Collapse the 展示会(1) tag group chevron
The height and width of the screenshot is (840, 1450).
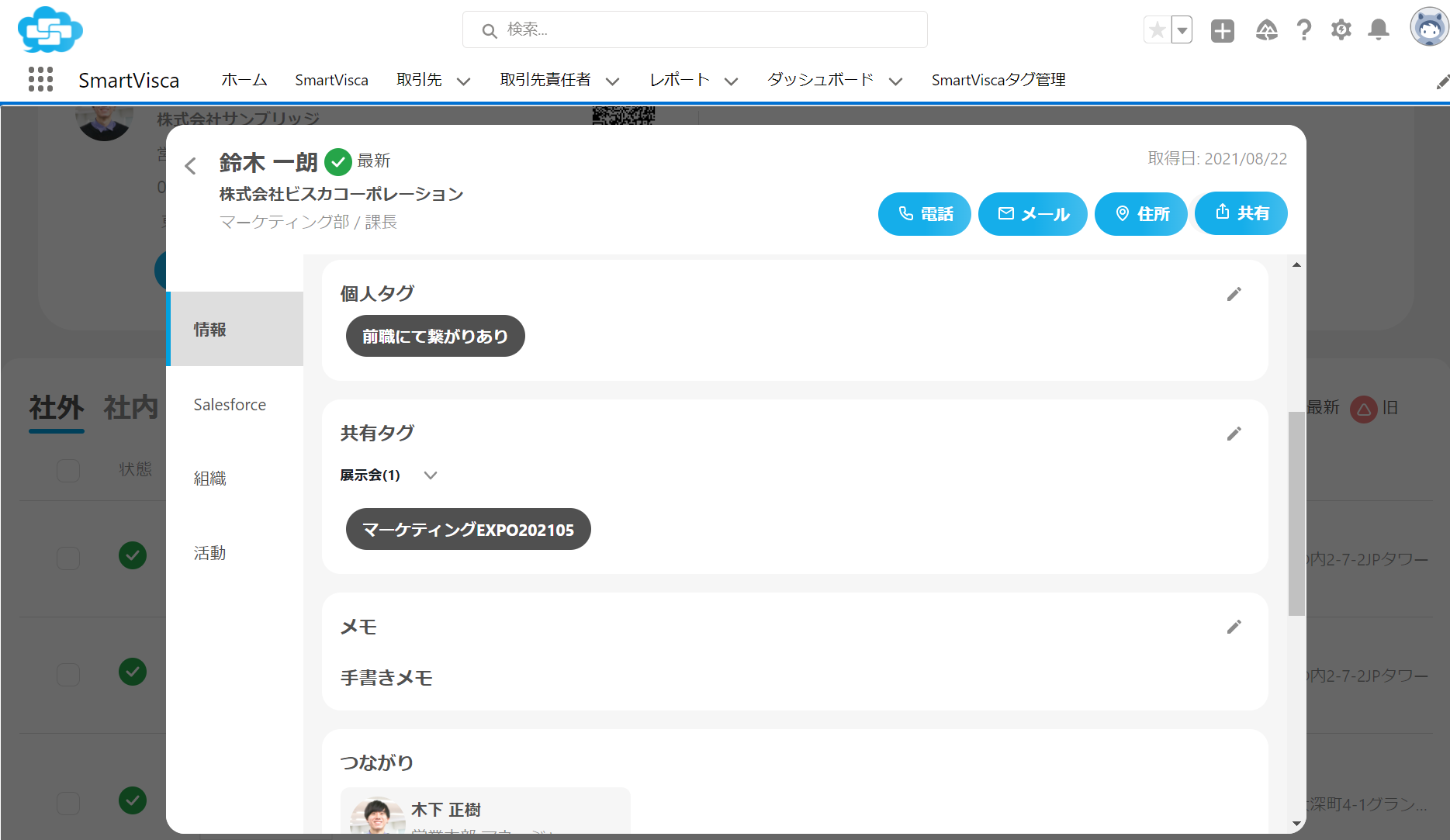click(x=431, y=475)
